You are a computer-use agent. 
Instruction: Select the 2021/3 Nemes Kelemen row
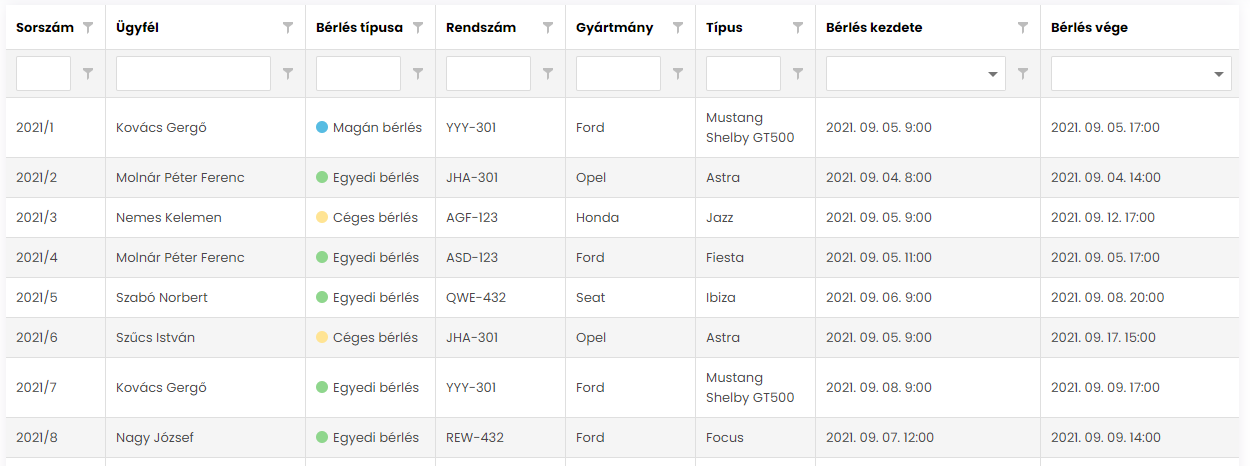tap(625, 218)
